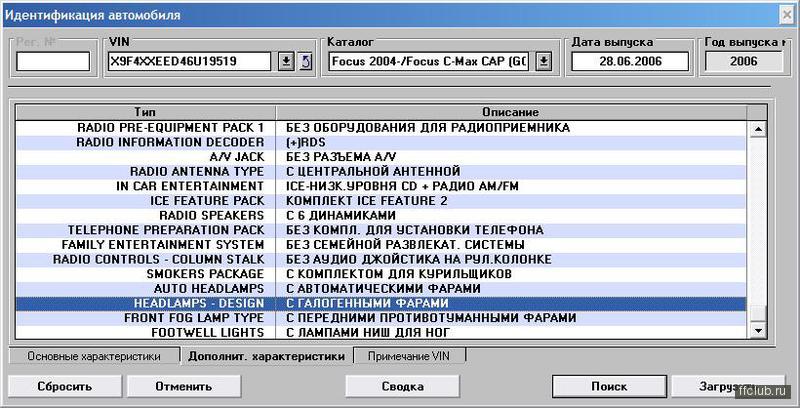
Task: Click the scrollbar down arrow
Action: [758, 332]
